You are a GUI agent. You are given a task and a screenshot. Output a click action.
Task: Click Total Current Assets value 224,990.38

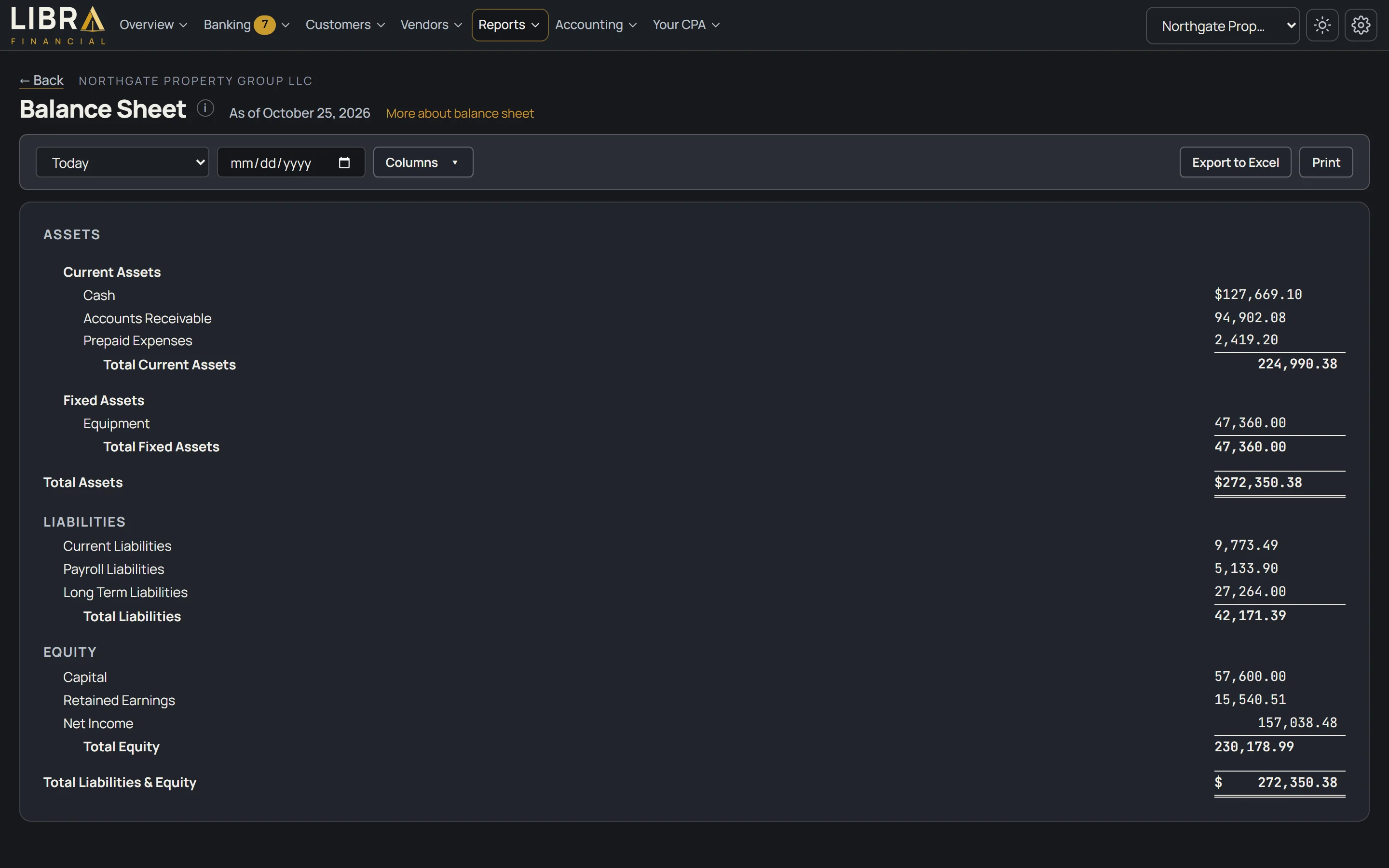pyautogui.click(x=1297, y=364)
